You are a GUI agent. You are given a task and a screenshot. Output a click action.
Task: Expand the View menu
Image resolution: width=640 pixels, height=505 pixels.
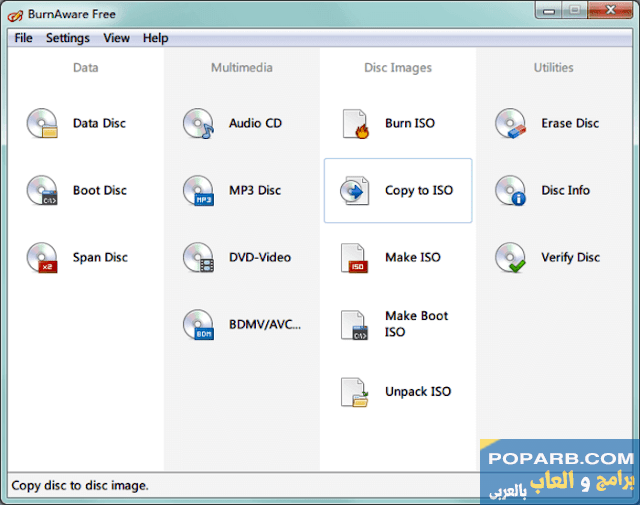116,38
